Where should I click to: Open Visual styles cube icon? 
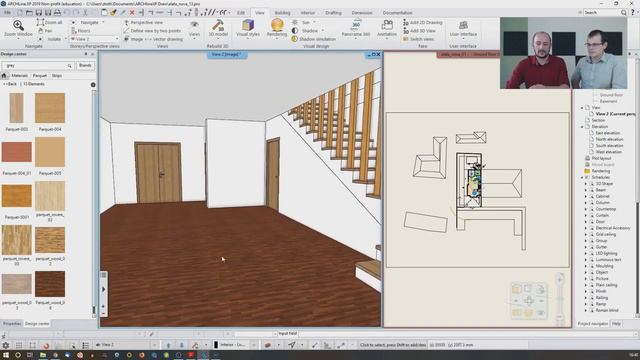point(248,29)
